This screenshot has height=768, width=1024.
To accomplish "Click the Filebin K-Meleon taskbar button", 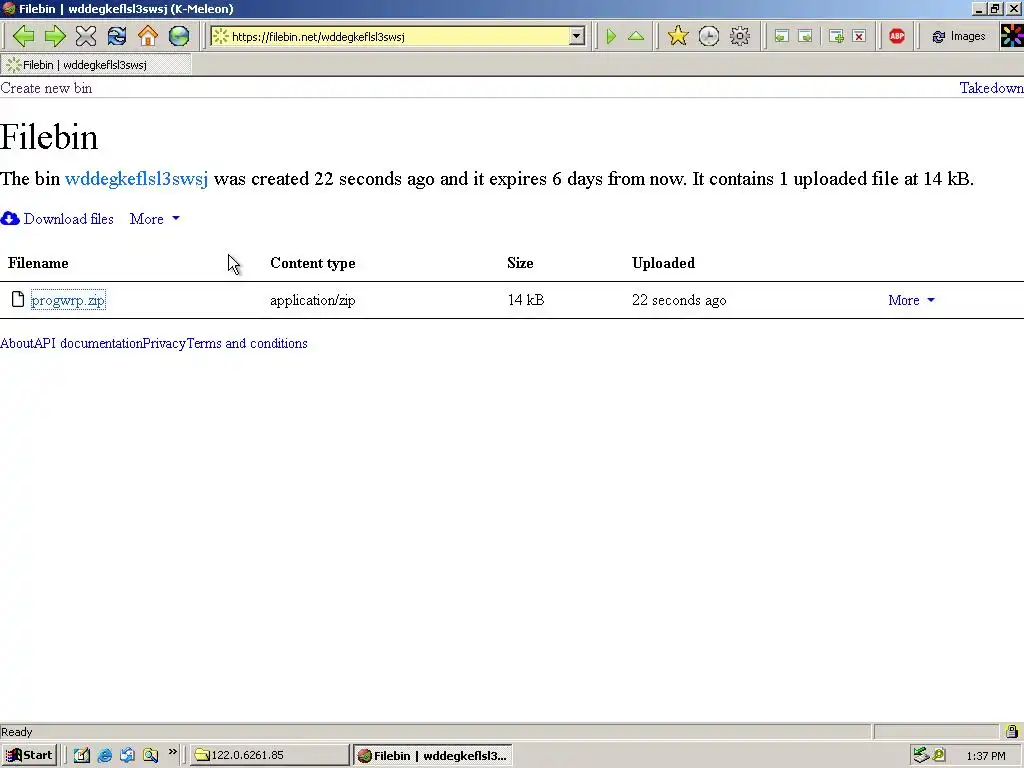I will pyautogui.click(x=433, y=756).
